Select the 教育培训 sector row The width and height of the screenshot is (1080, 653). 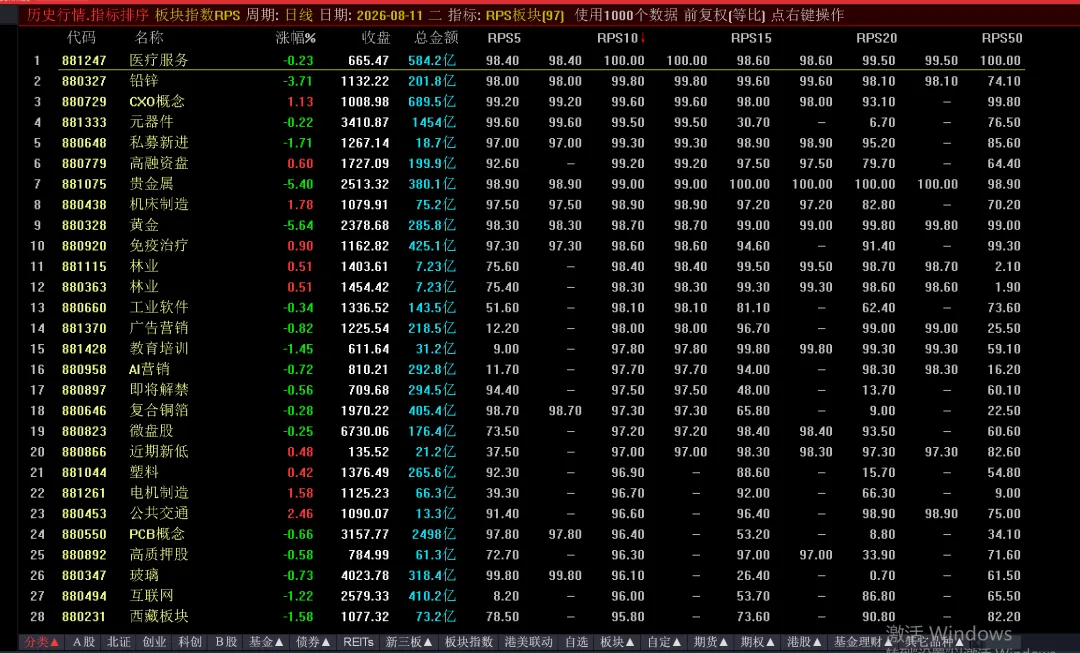click(159, 349)
